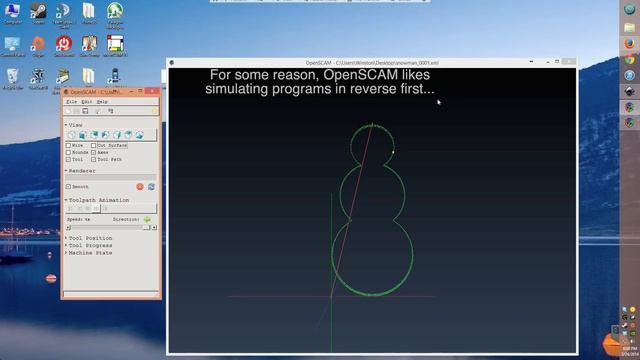Open the File menu in OpenSCAM panel
This screenshot has height=360, width=640.
(71, 102)
